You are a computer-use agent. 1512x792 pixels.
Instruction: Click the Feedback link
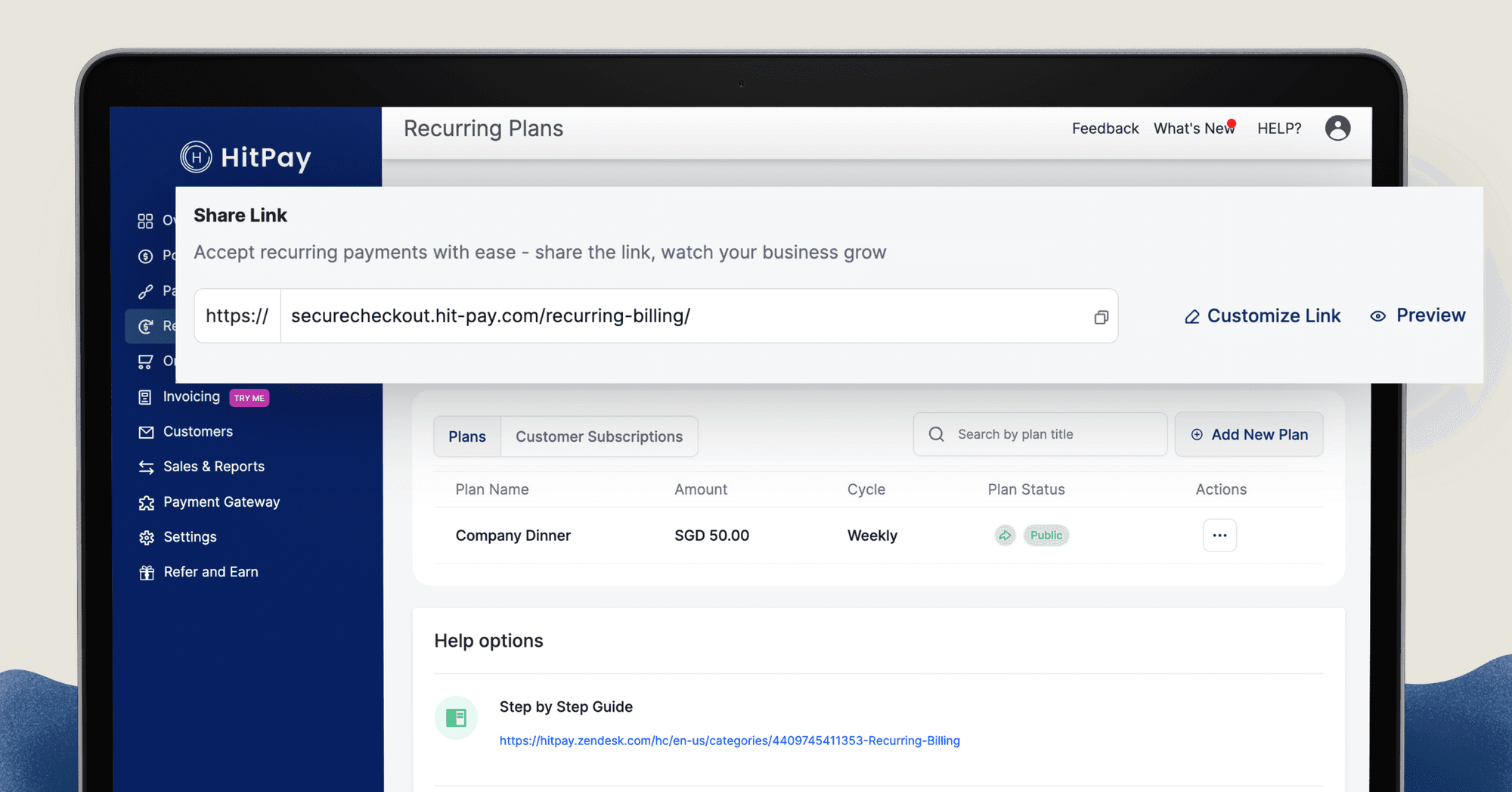[x=1105, y=129]
